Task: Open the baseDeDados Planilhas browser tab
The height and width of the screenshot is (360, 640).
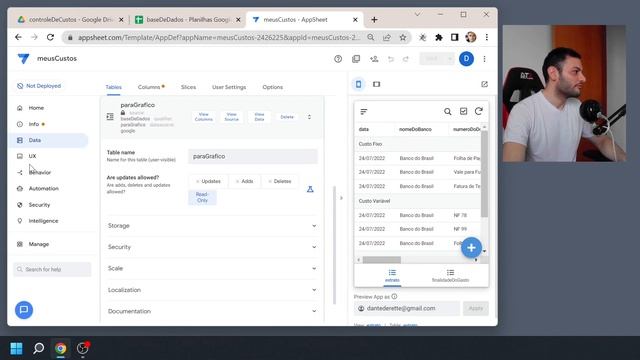Action: [x=187, y=20]
